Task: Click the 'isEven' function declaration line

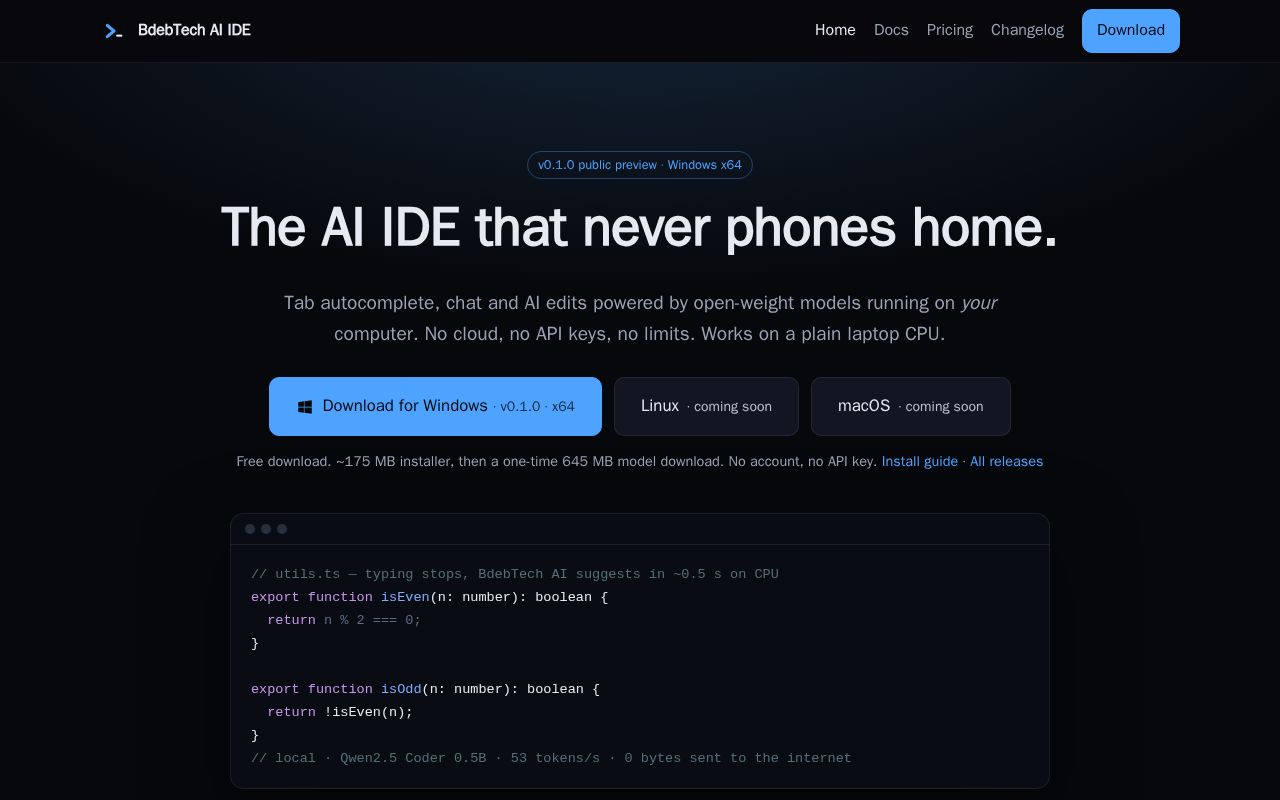Action: [x=429, y=597]
